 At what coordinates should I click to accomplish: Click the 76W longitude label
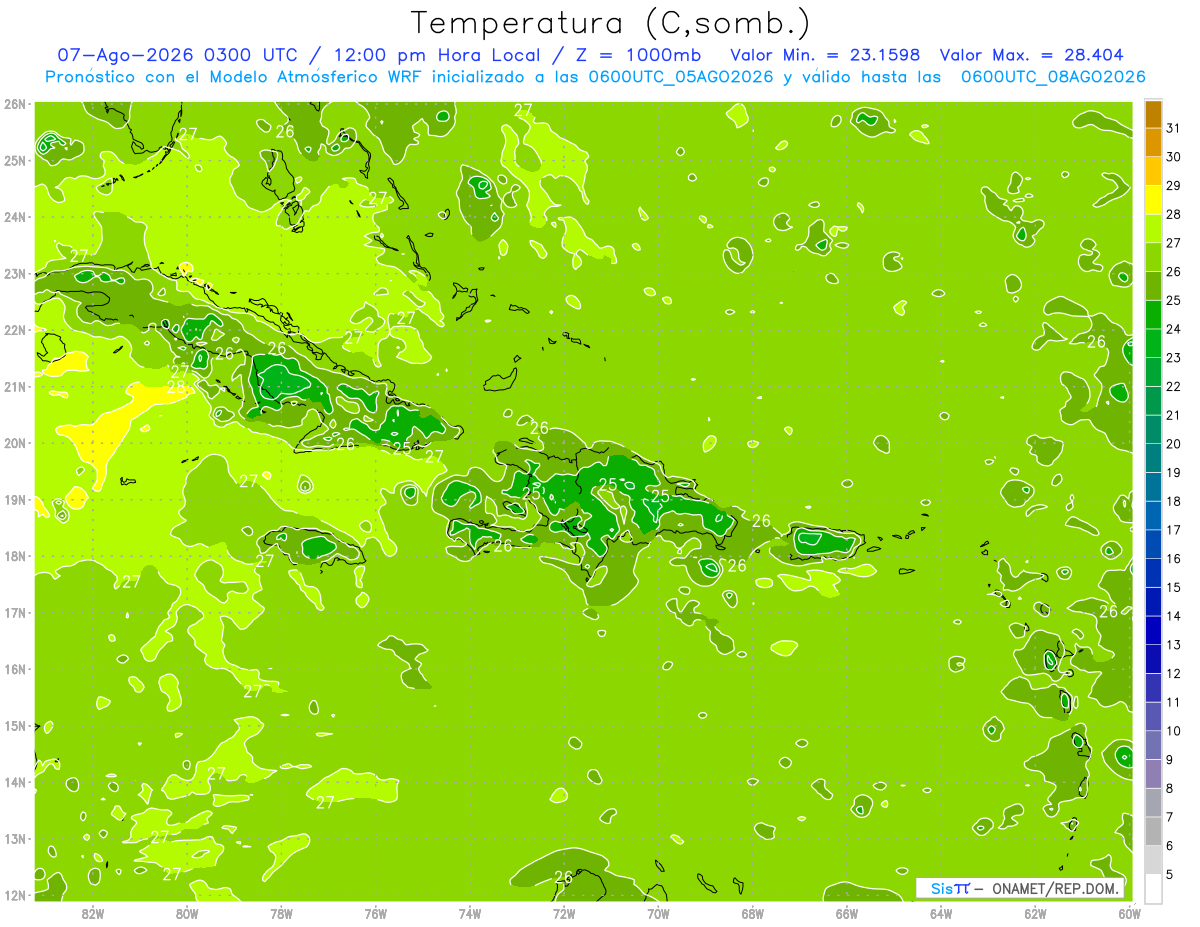pos(376,913)
